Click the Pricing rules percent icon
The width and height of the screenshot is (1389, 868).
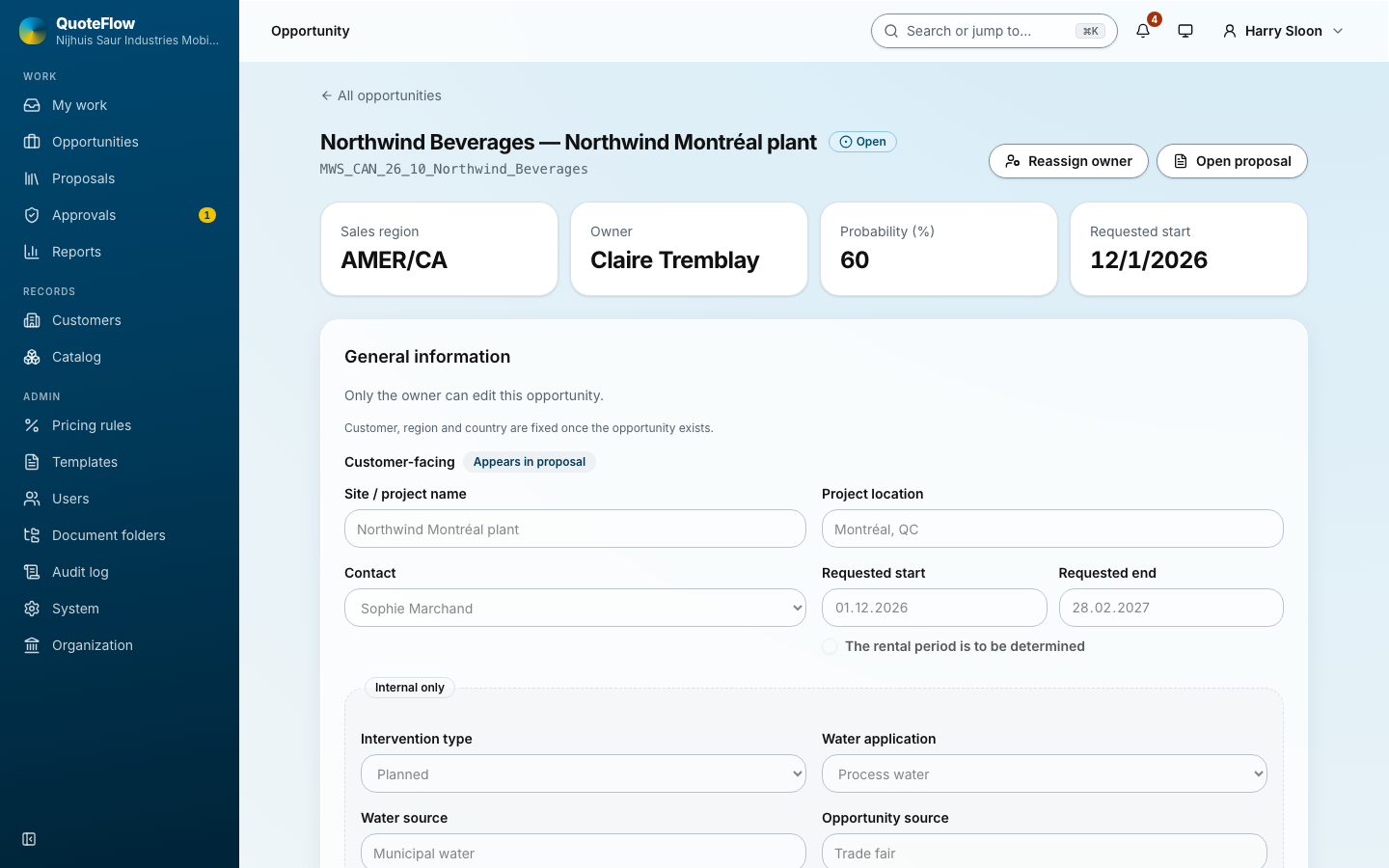click(x=32, y=425)
